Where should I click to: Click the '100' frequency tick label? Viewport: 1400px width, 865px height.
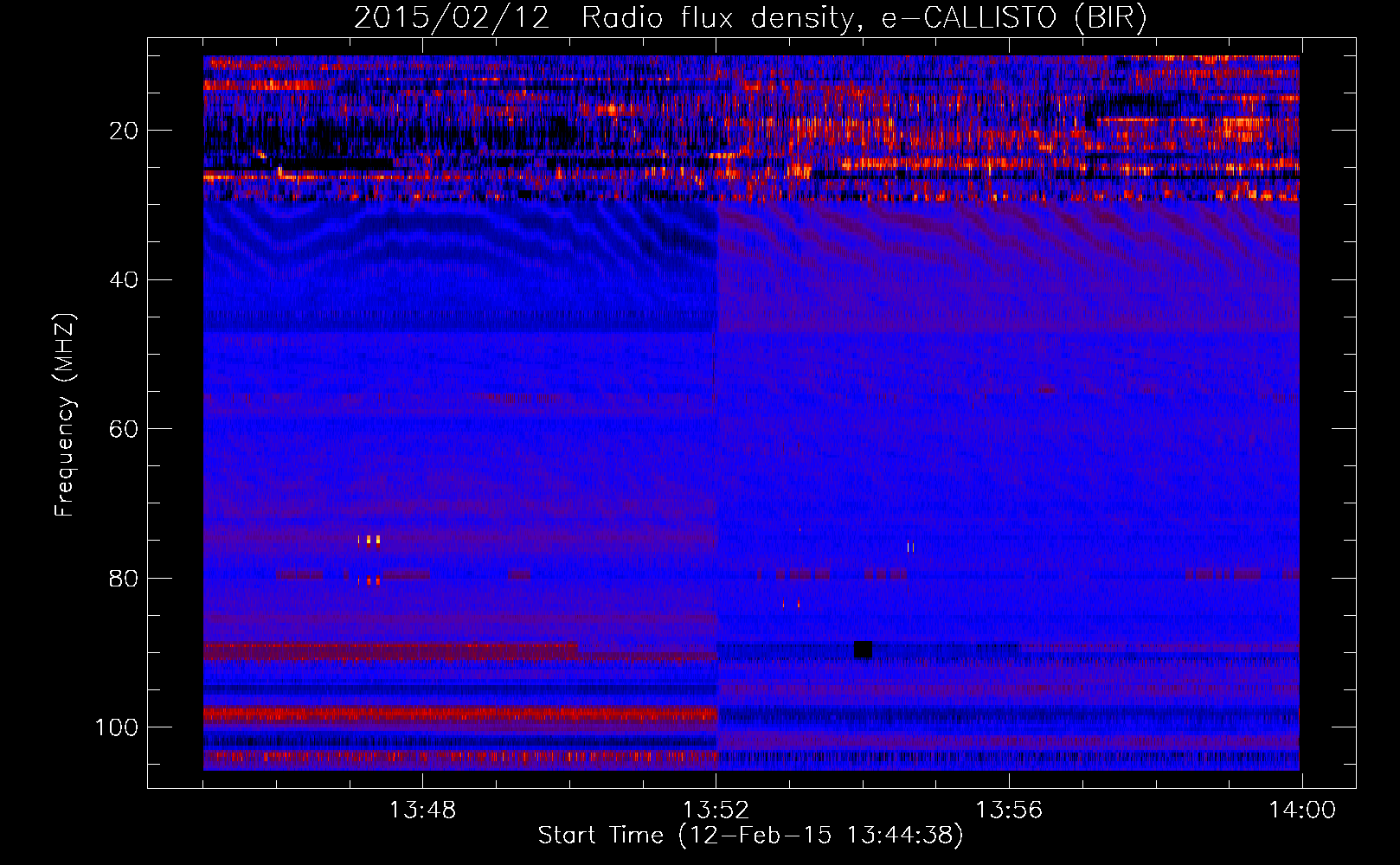click(x=117, y=727)
